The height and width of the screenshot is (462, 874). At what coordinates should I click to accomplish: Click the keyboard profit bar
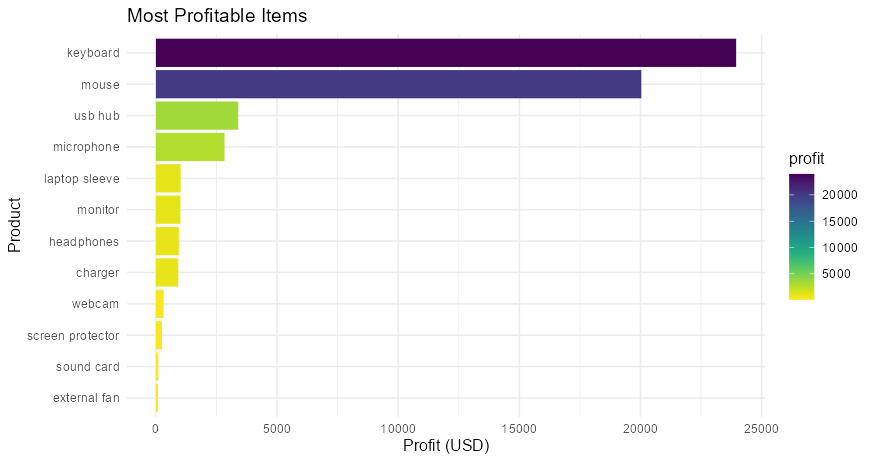445,53
